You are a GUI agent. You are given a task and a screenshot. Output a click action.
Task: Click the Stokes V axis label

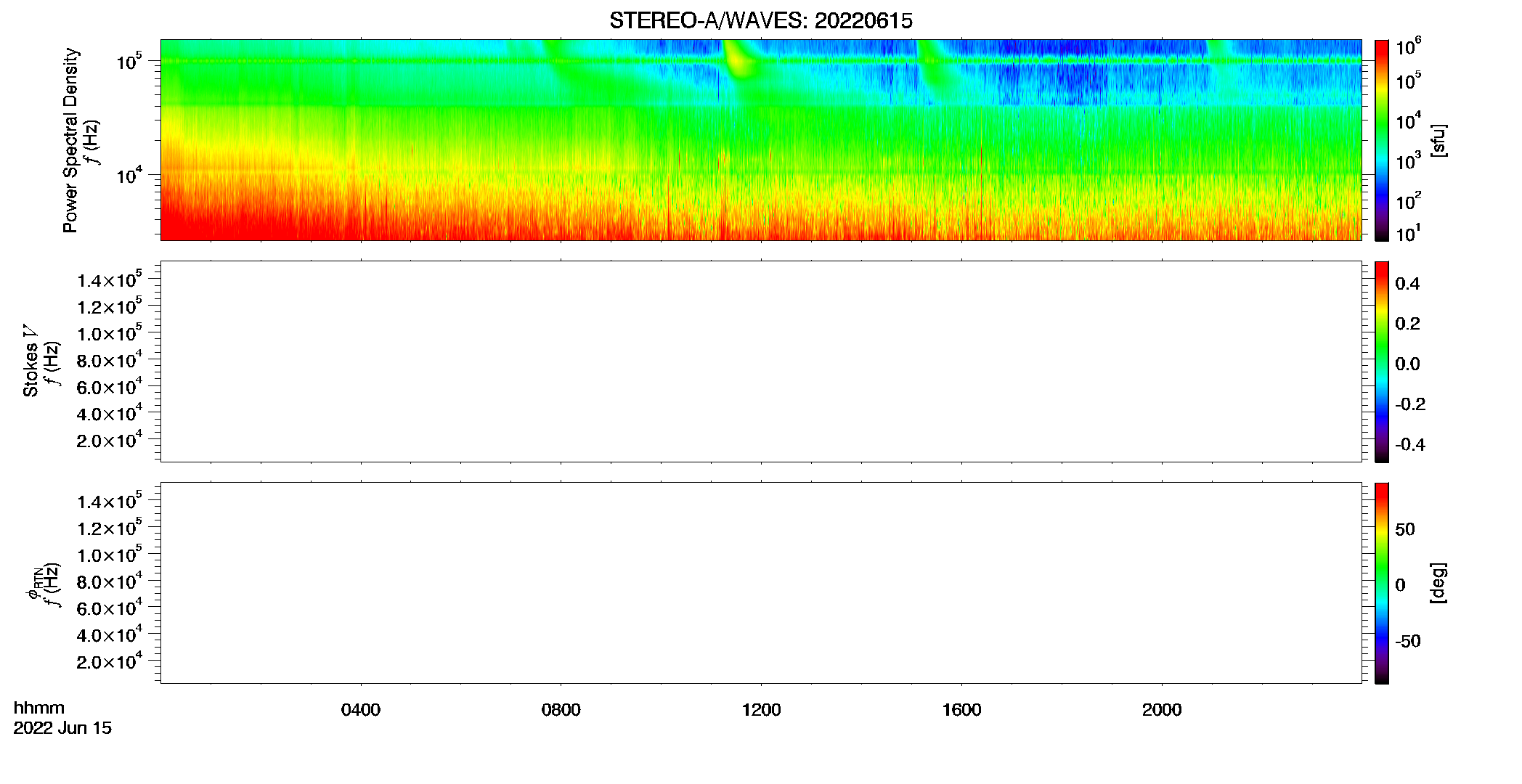click(30, 362)
